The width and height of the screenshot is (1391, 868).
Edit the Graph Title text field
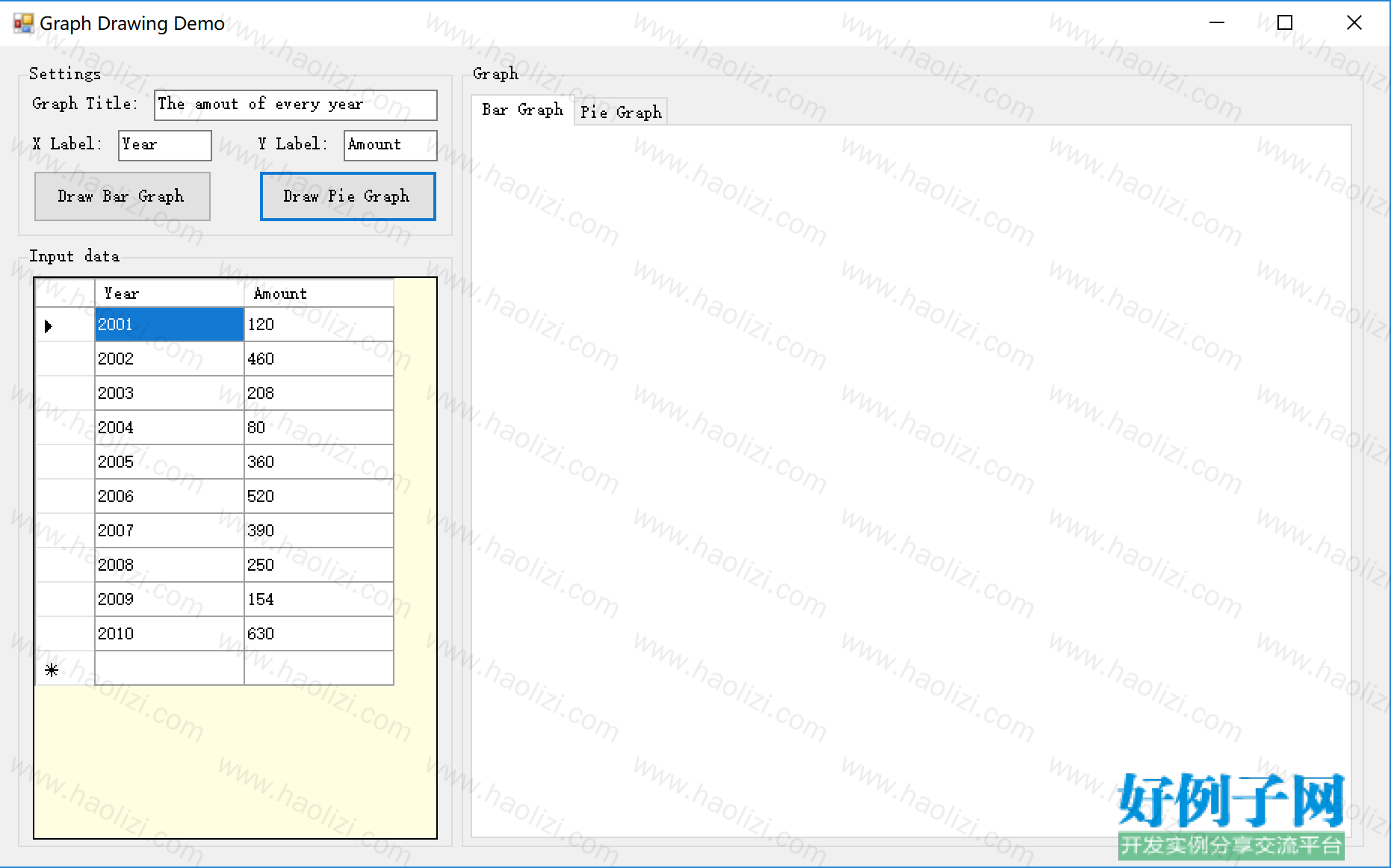(x=296, y=105)
